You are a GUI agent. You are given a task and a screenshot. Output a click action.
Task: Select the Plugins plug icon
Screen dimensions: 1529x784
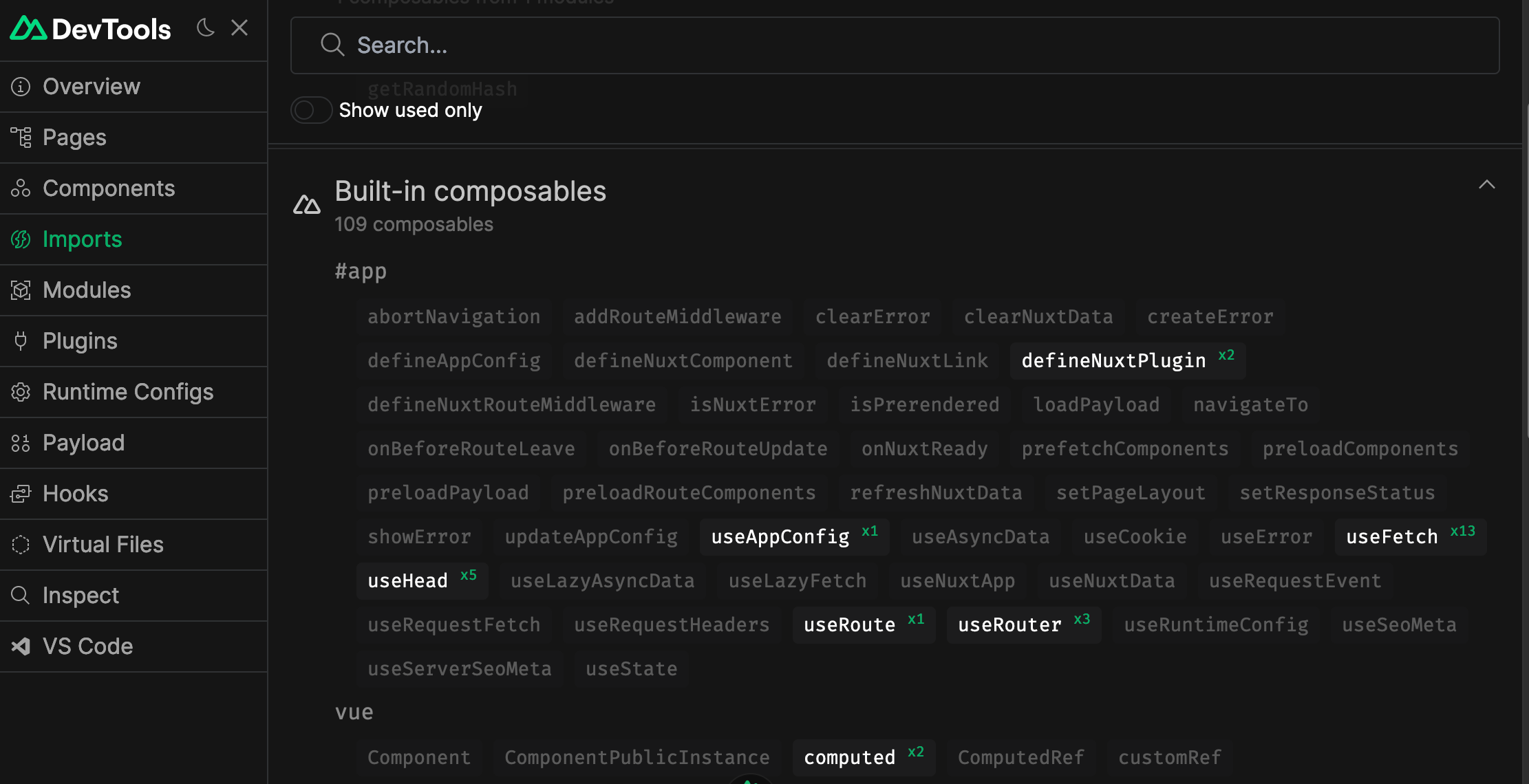[20, 340]
